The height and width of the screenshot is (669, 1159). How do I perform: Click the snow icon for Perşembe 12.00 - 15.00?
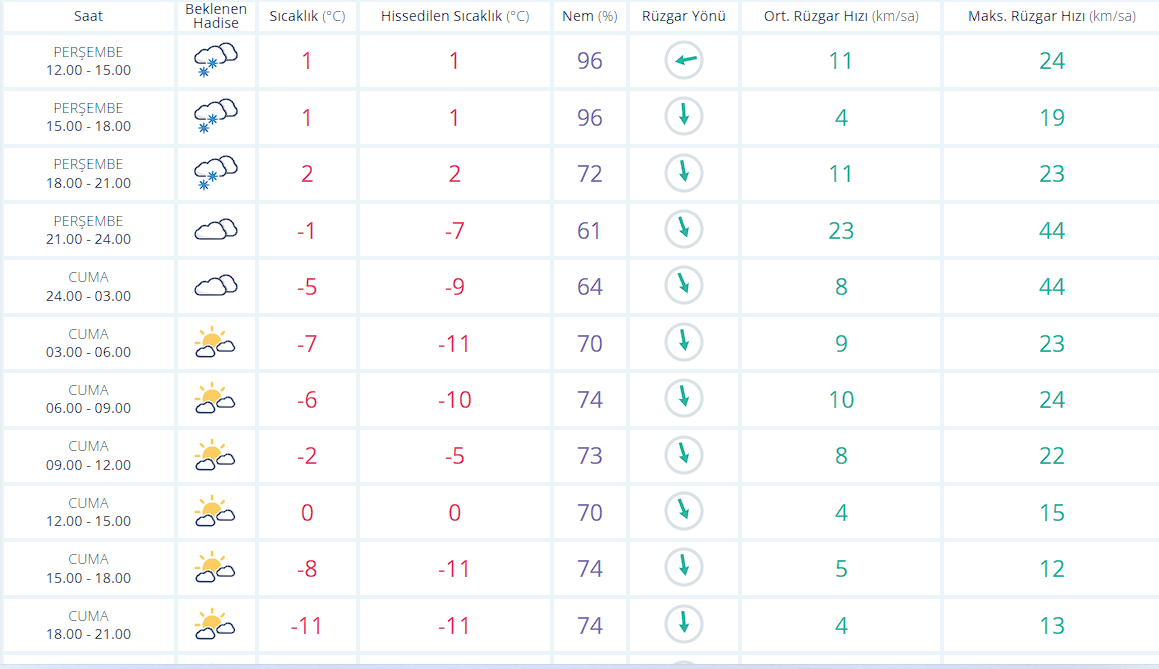point(215,61)
